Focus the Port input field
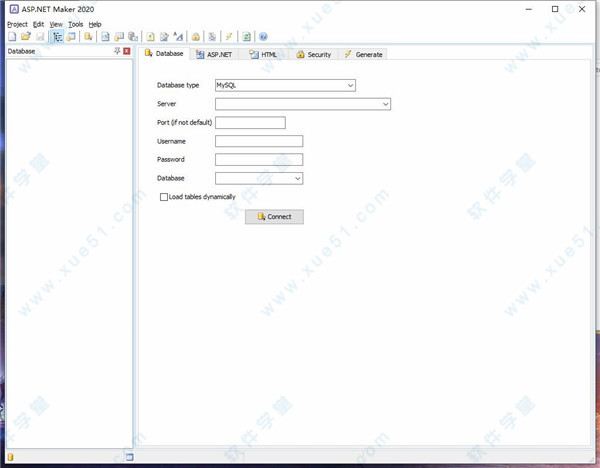The width and height of the screenshot is (600, 468). [250, 122]
